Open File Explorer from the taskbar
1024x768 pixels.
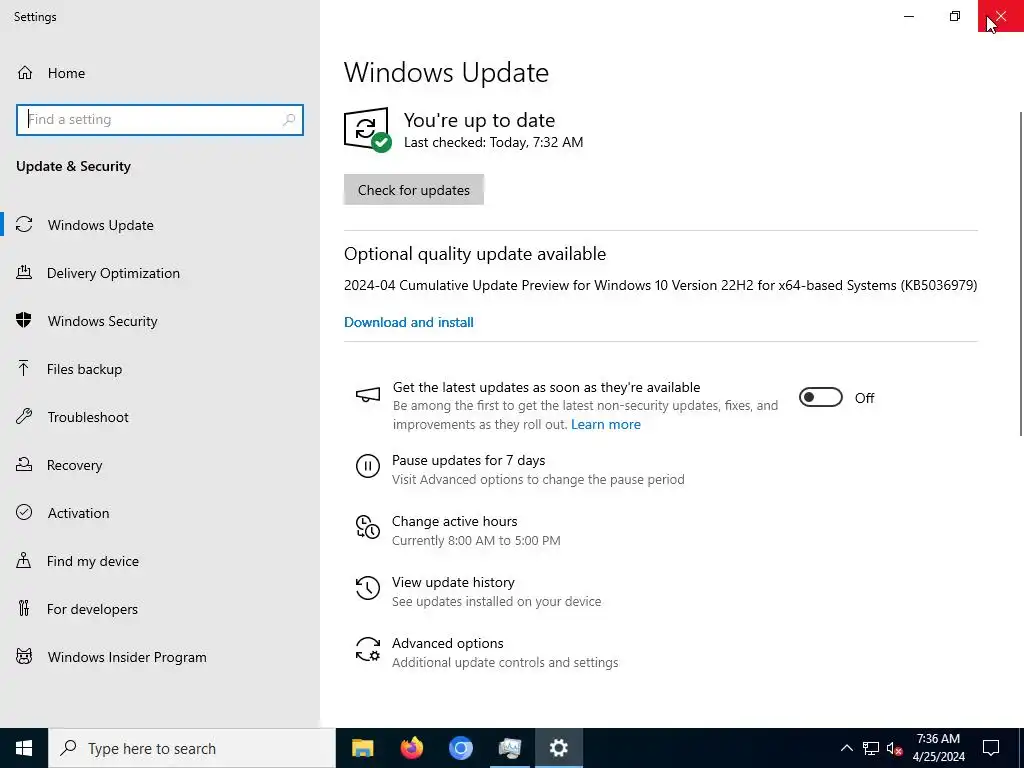[362, 748]
